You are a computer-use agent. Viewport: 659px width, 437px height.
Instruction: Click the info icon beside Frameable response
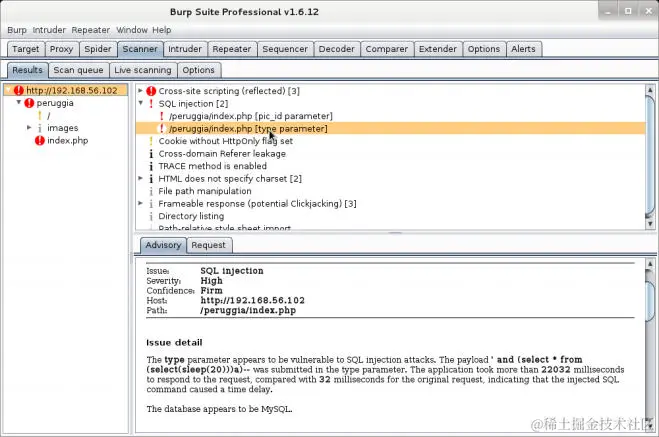151,204
